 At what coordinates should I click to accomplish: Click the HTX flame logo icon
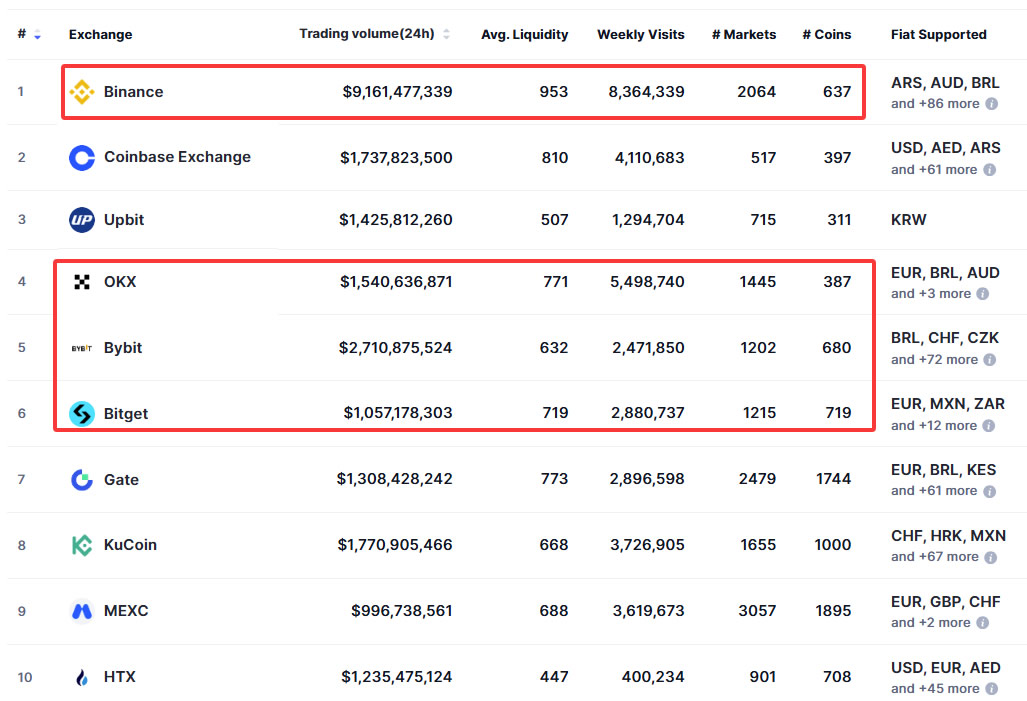[82, 677]
